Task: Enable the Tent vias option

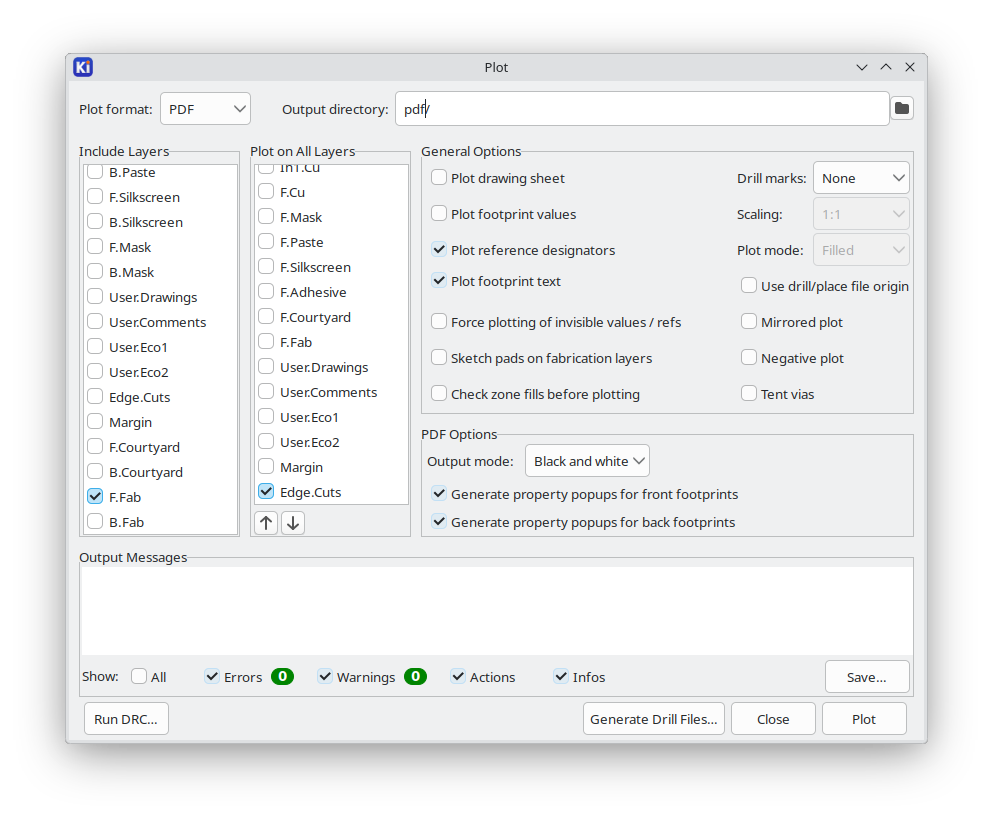Action: tap(749, 394)
